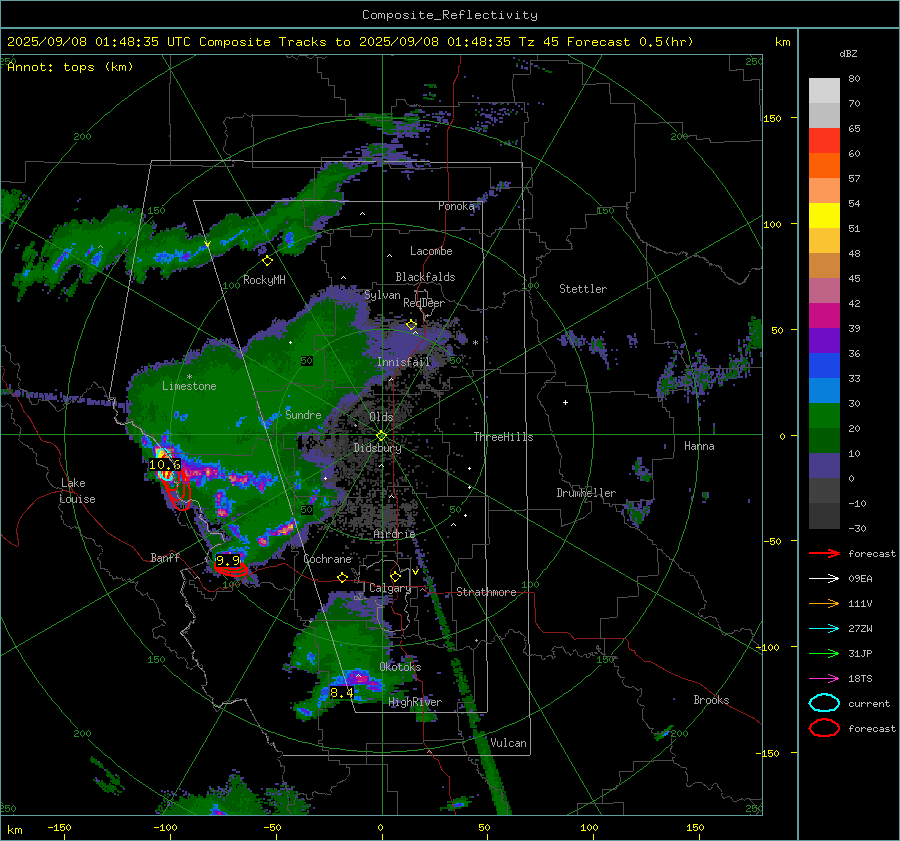Viewport: 900px width, 841px height.
Task: Select the orange 111V arrow legend icon
Action: [x=824, y=603]
